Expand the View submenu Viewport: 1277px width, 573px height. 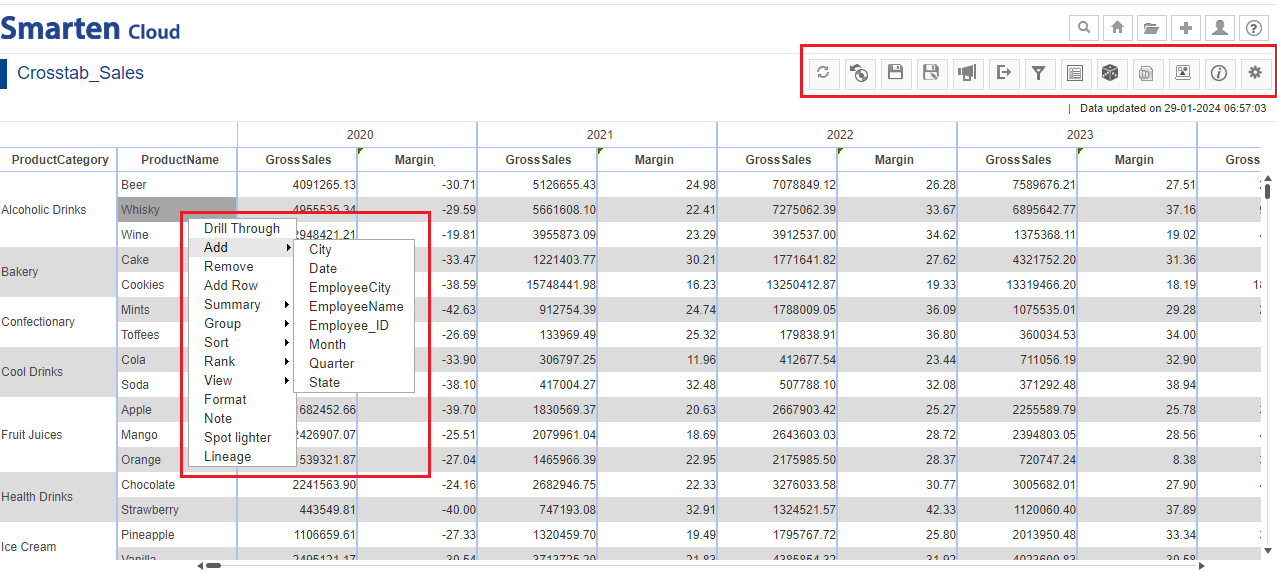click(242, 380)
